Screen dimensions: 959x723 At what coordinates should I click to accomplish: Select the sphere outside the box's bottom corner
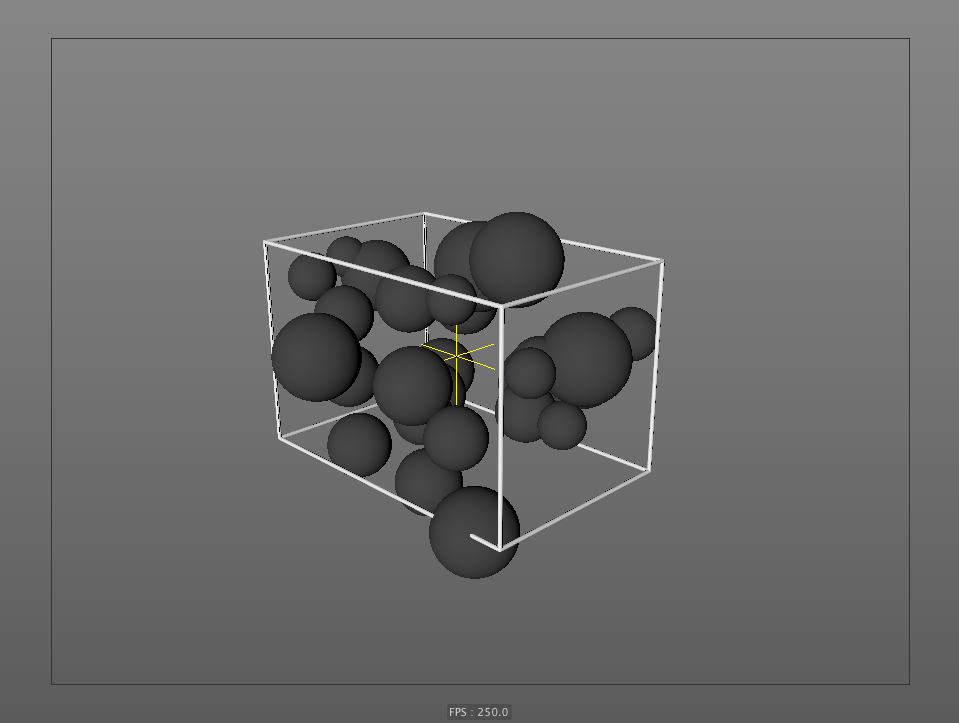tap(474, 532)
